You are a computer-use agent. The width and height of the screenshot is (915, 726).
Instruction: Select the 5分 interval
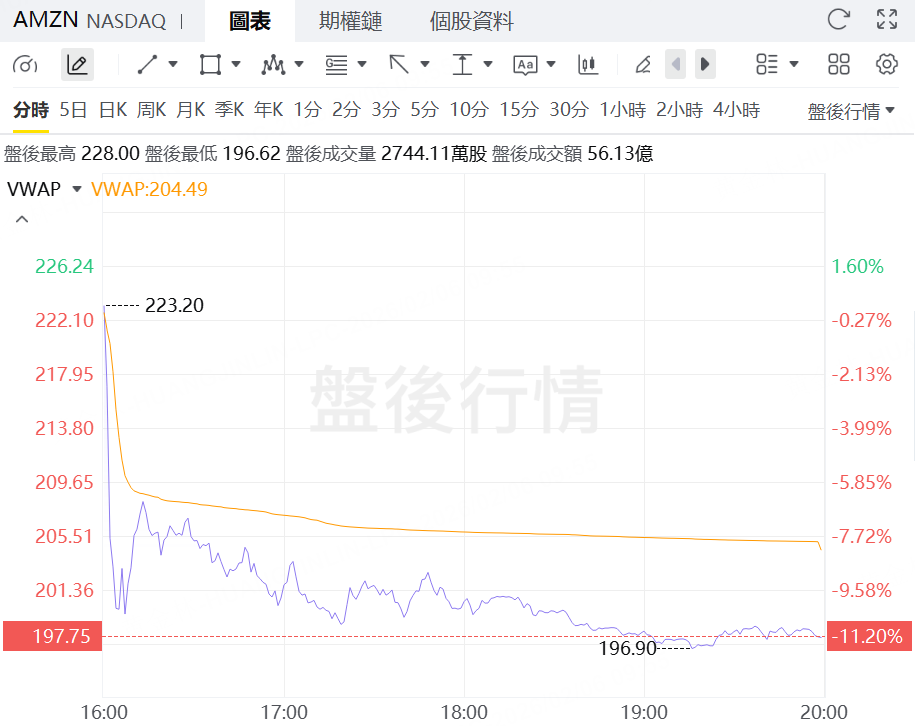click(424, 110)
